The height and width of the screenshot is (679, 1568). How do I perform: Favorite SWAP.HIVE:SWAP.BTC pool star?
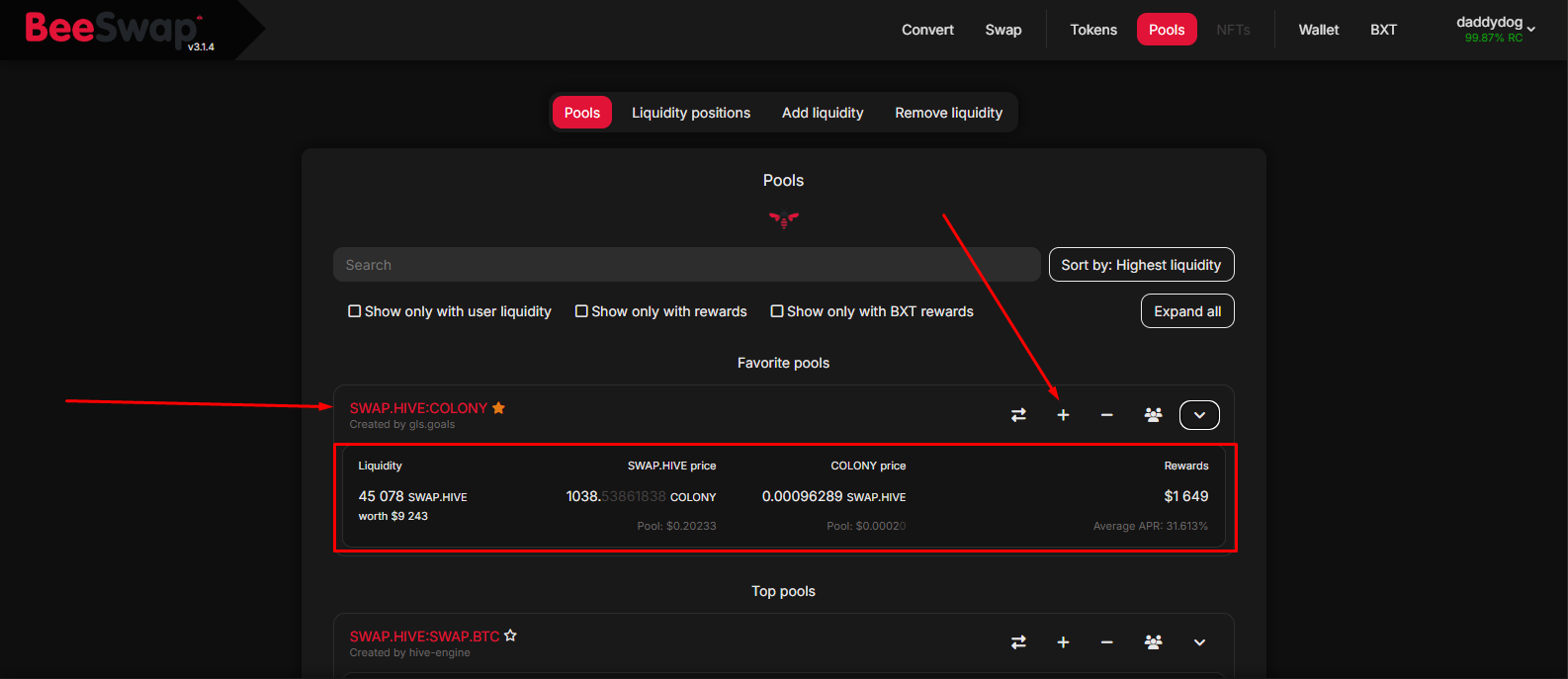pyautogui.click(x=510, y=636)
